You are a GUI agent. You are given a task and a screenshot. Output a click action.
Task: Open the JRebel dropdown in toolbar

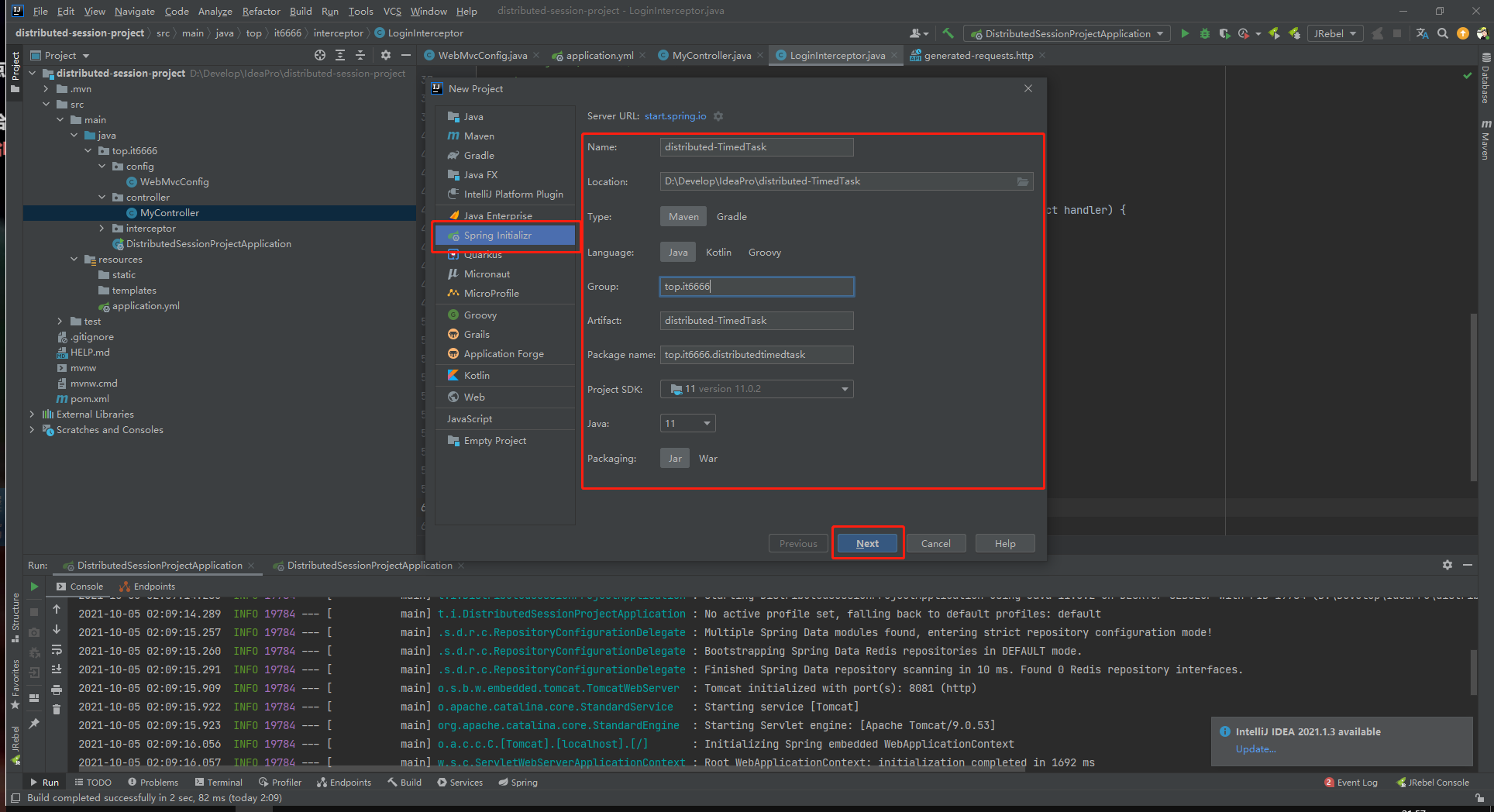click(x=1335, y=33)
